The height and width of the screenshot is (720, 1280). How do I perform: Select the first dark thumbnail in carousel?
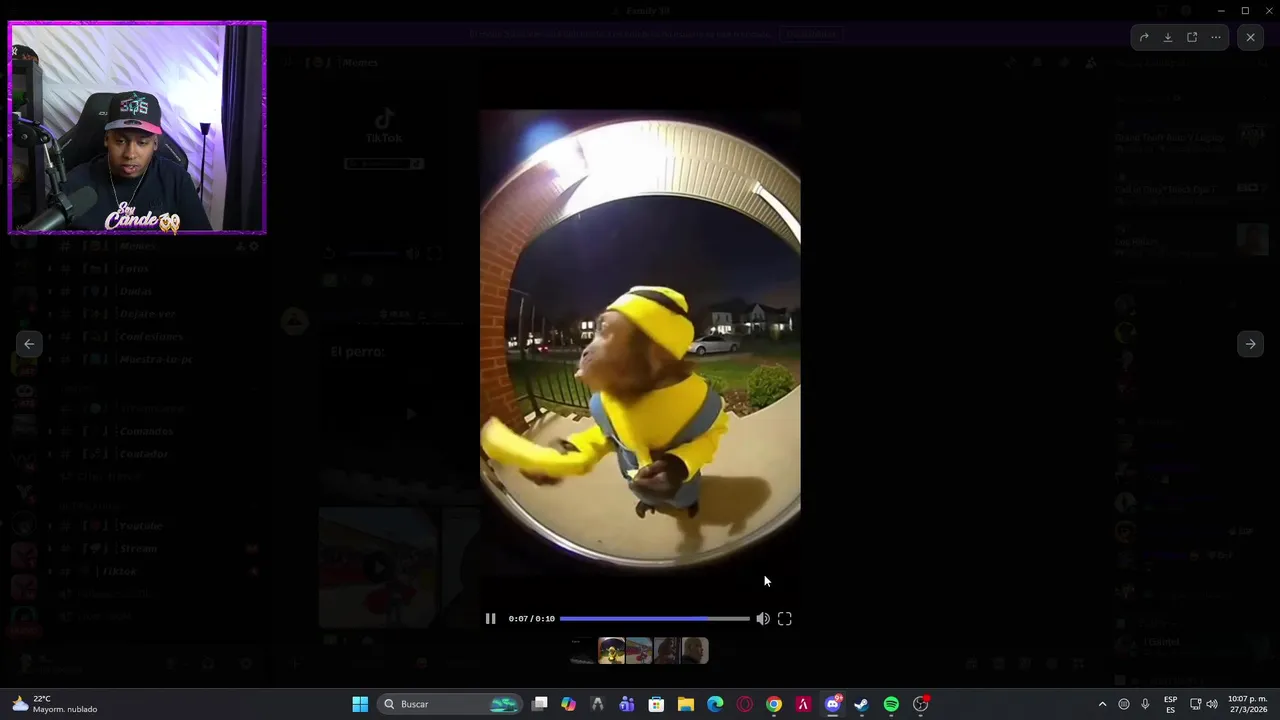(x=583, y=651)
